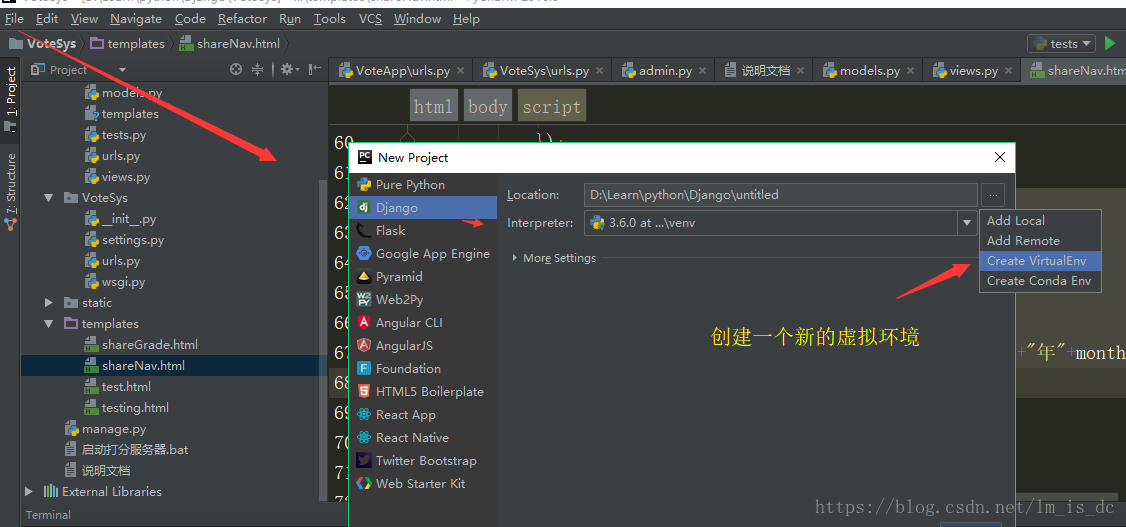Select Create Conda Env from interpreter menu

click(1040, 281)
